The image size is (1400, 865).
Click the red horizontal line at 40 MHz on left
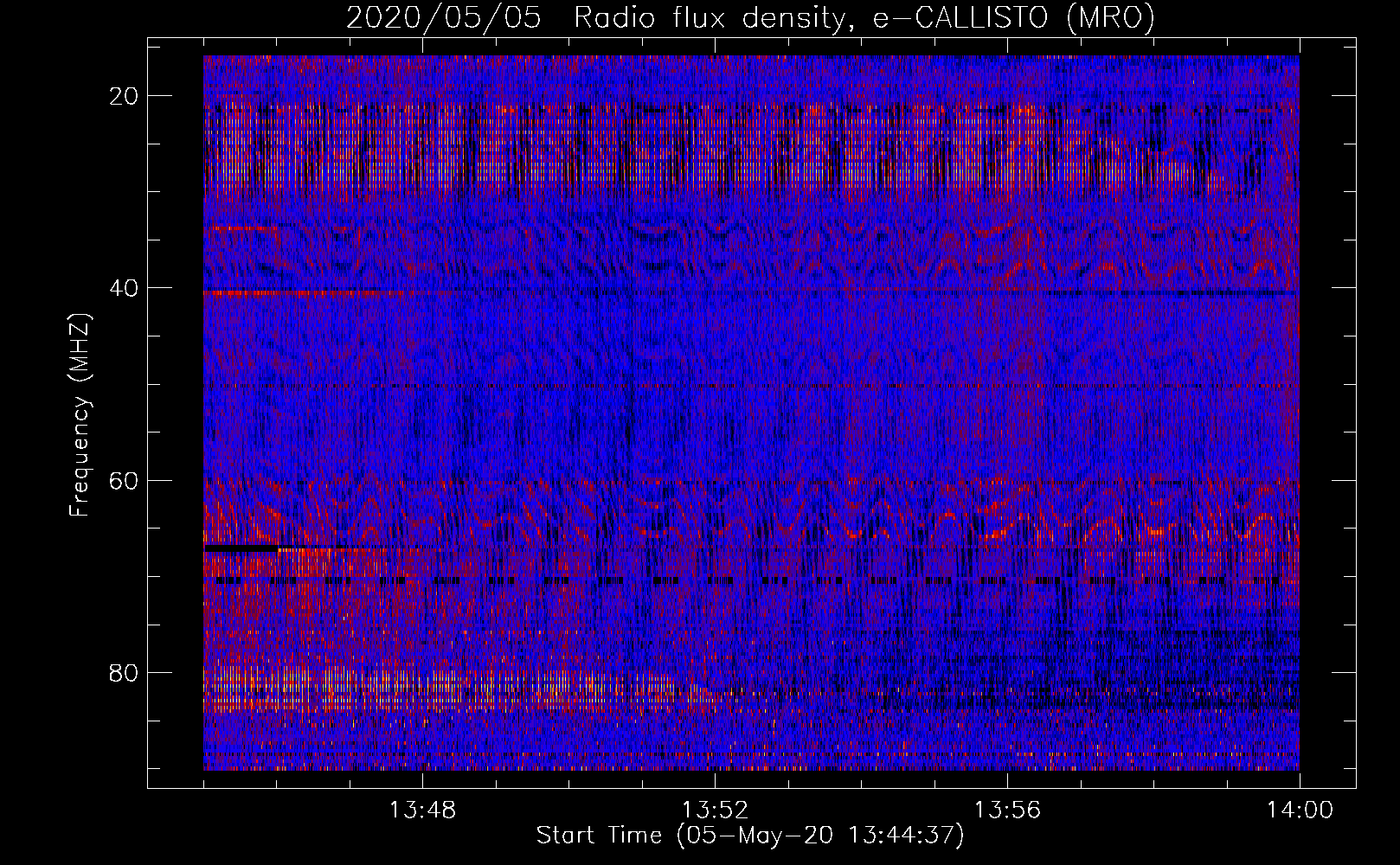(303, 293)
